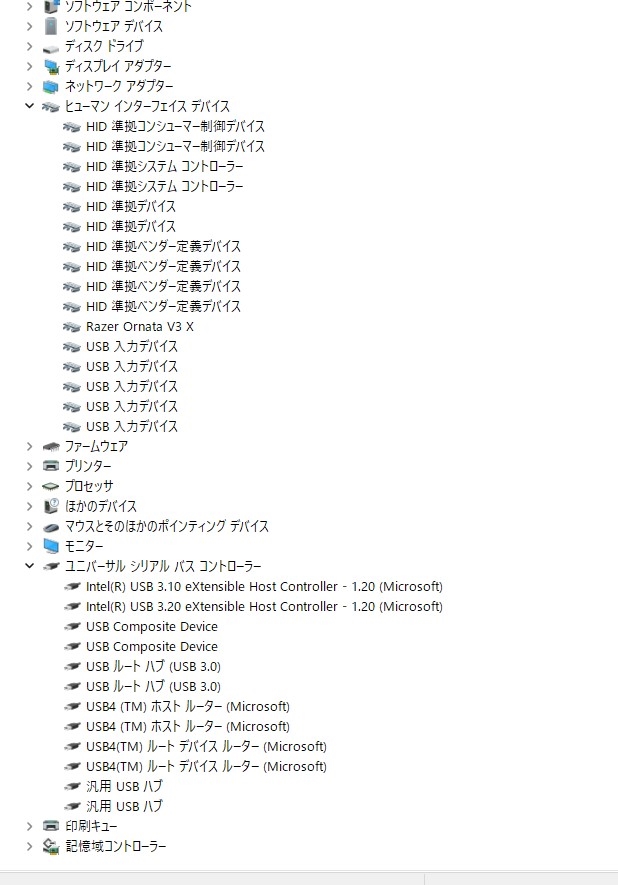Select the ファームウェア chip icon
This screenshot has height=885, width=618.
51,447
